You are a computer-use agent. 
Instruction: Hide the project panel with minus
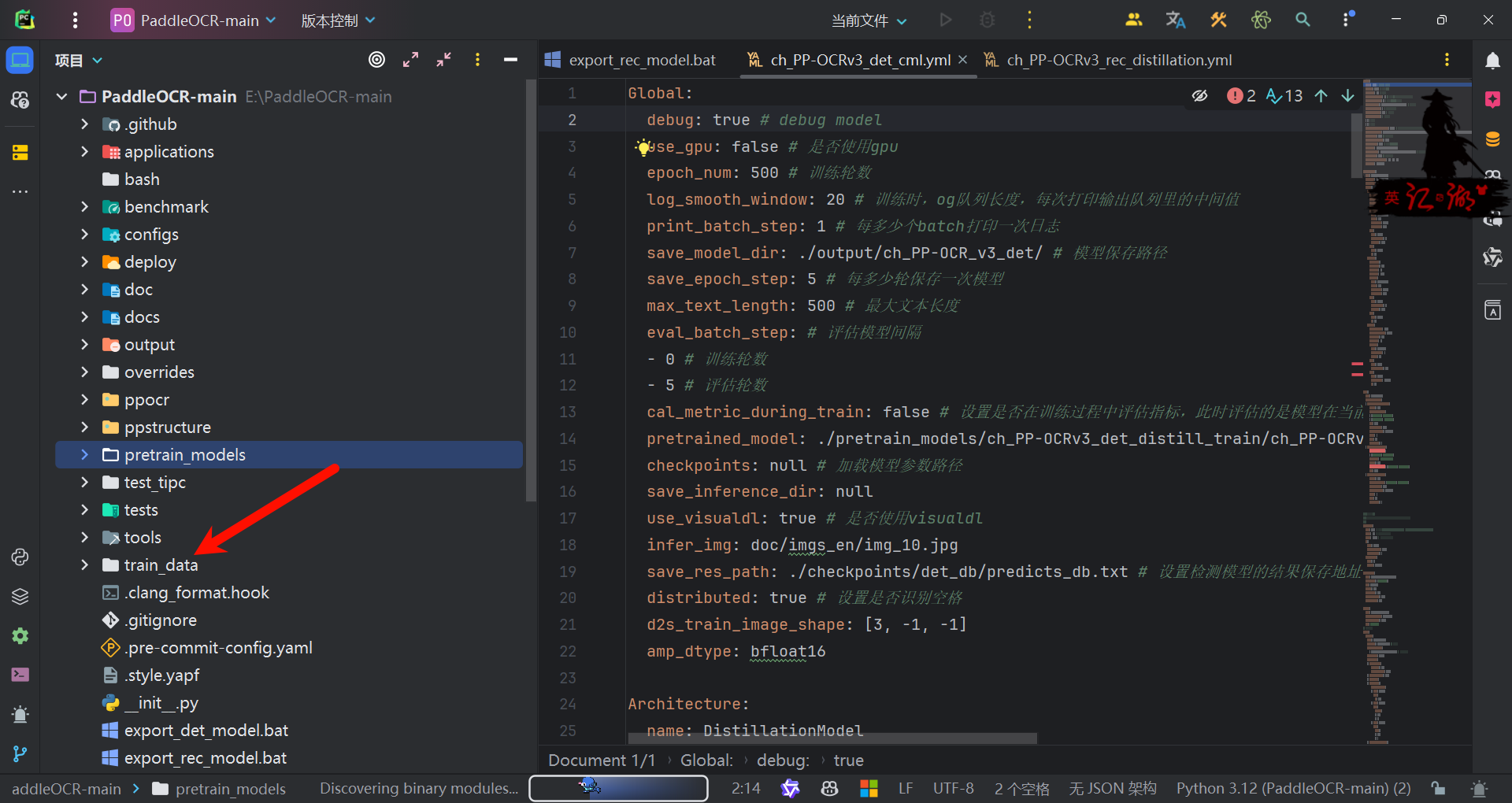[510, 60]
